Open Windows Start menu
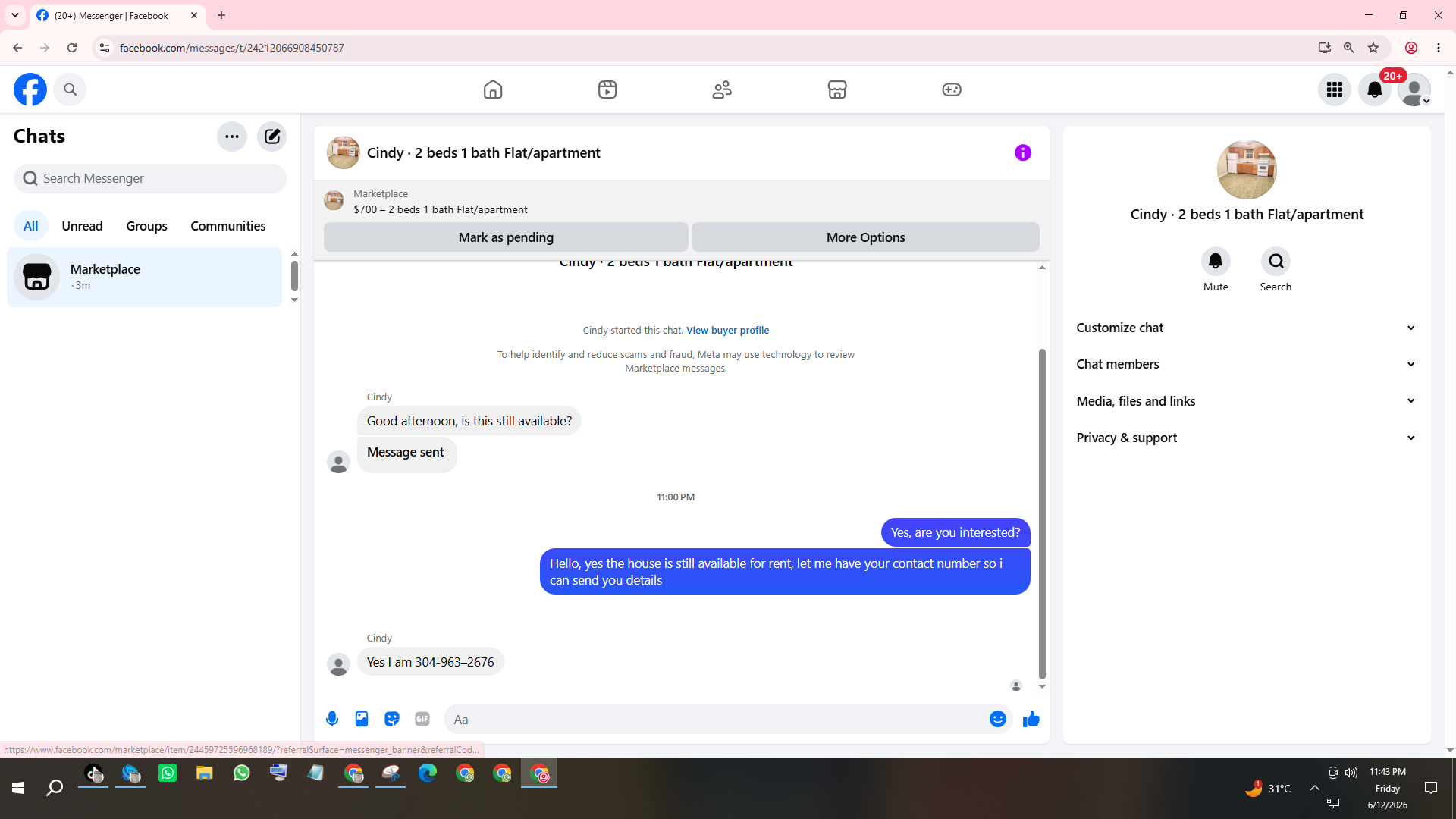Viewport: 1456px width, 819px height. (x=18, y=788)
